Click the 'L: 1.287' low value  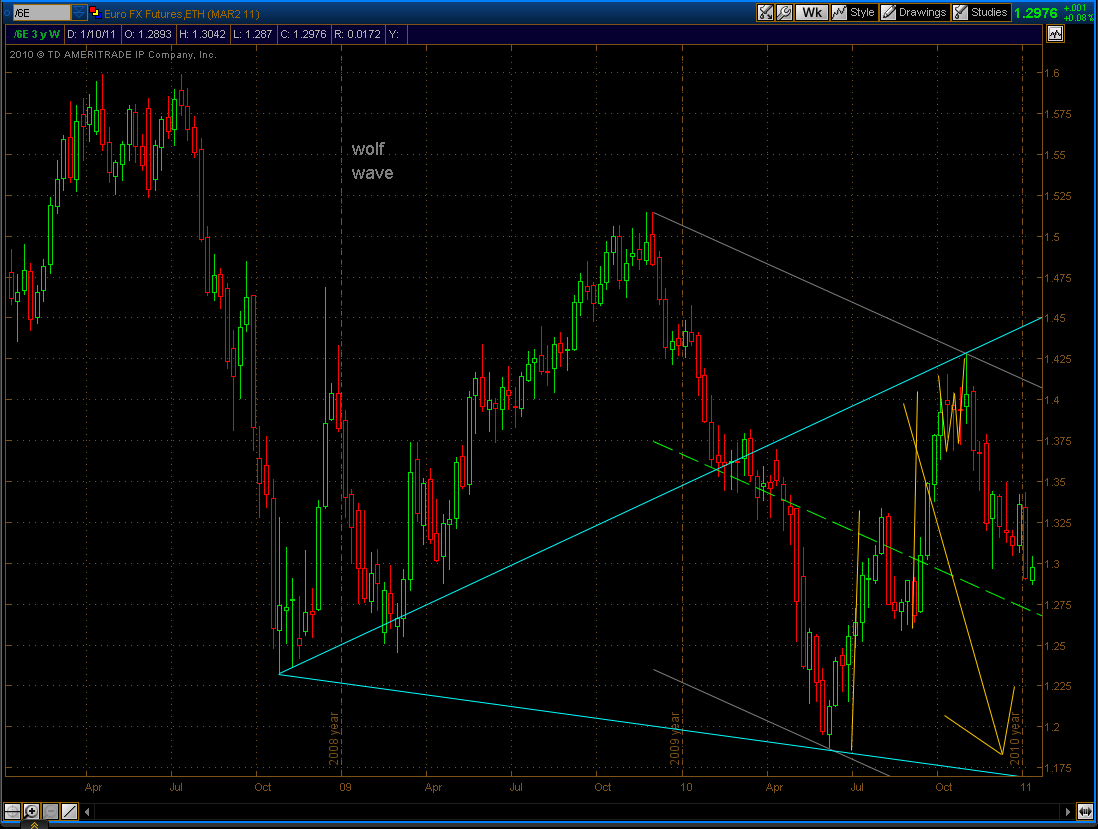[252, 34]
